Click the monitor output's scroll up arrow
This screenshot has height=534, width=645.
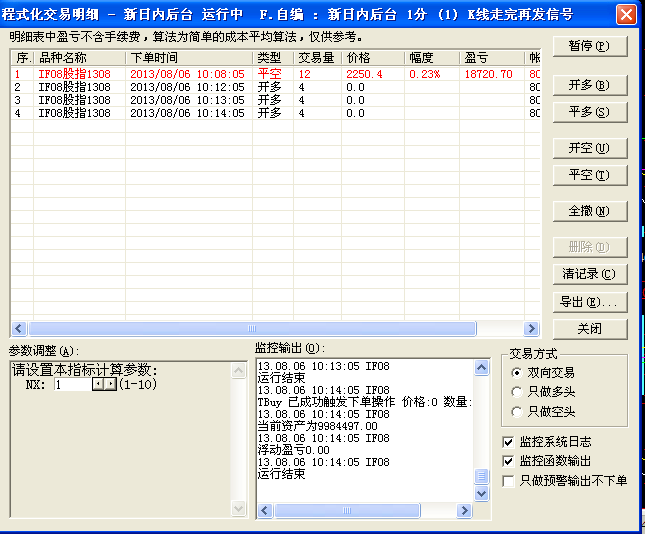tap(481, 367)
